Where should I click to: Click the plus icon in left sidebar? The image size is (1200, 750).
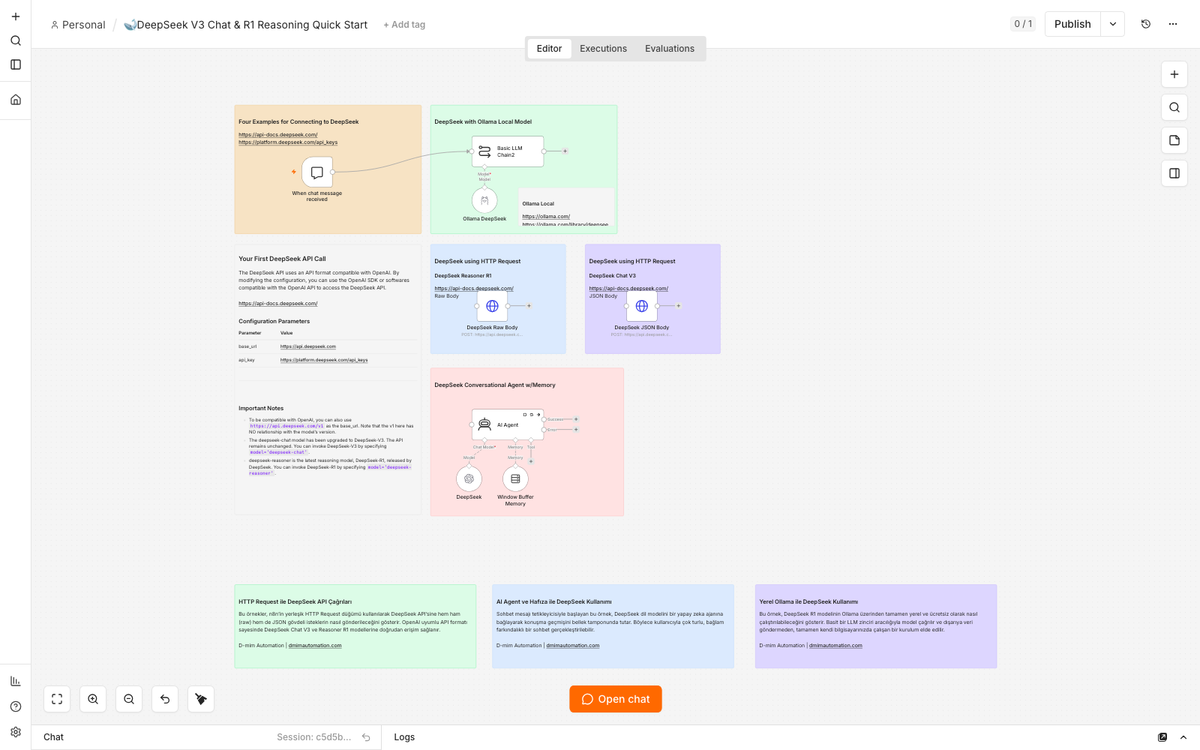click(15, 16)
